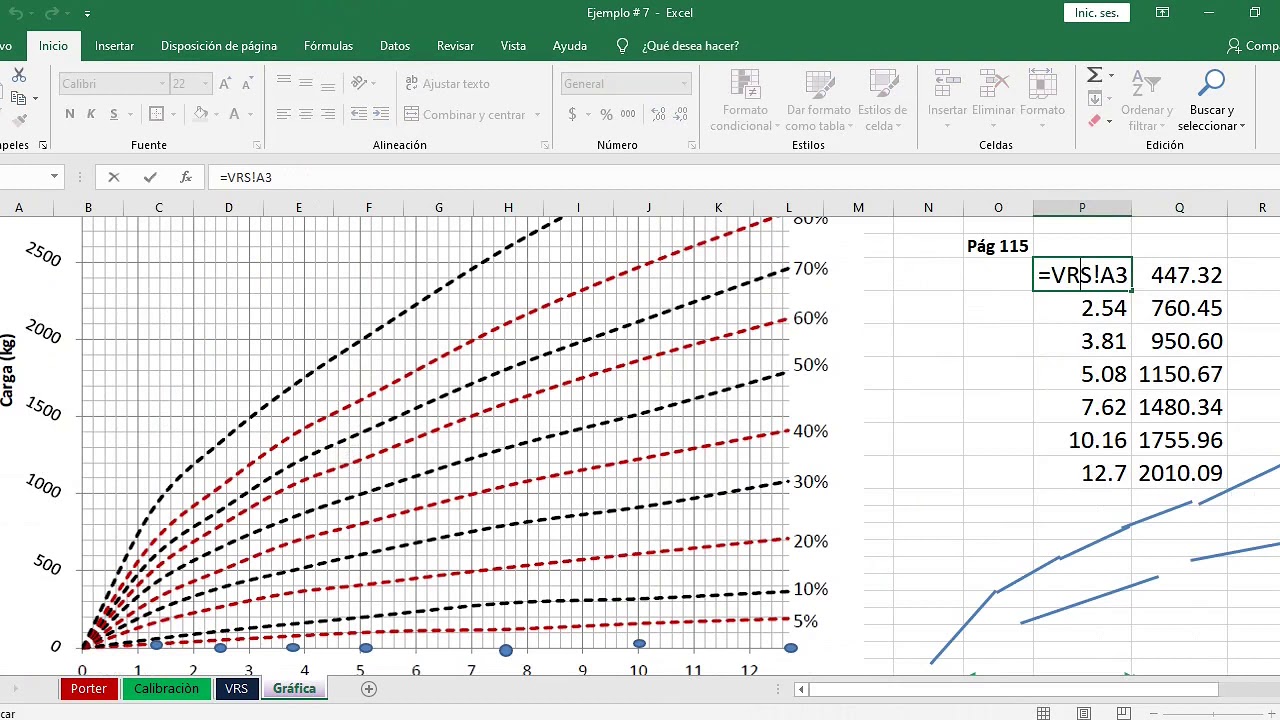Open the Fórmulas ribbon tab
The image size is (1280, 720).
tap(328, 46)
